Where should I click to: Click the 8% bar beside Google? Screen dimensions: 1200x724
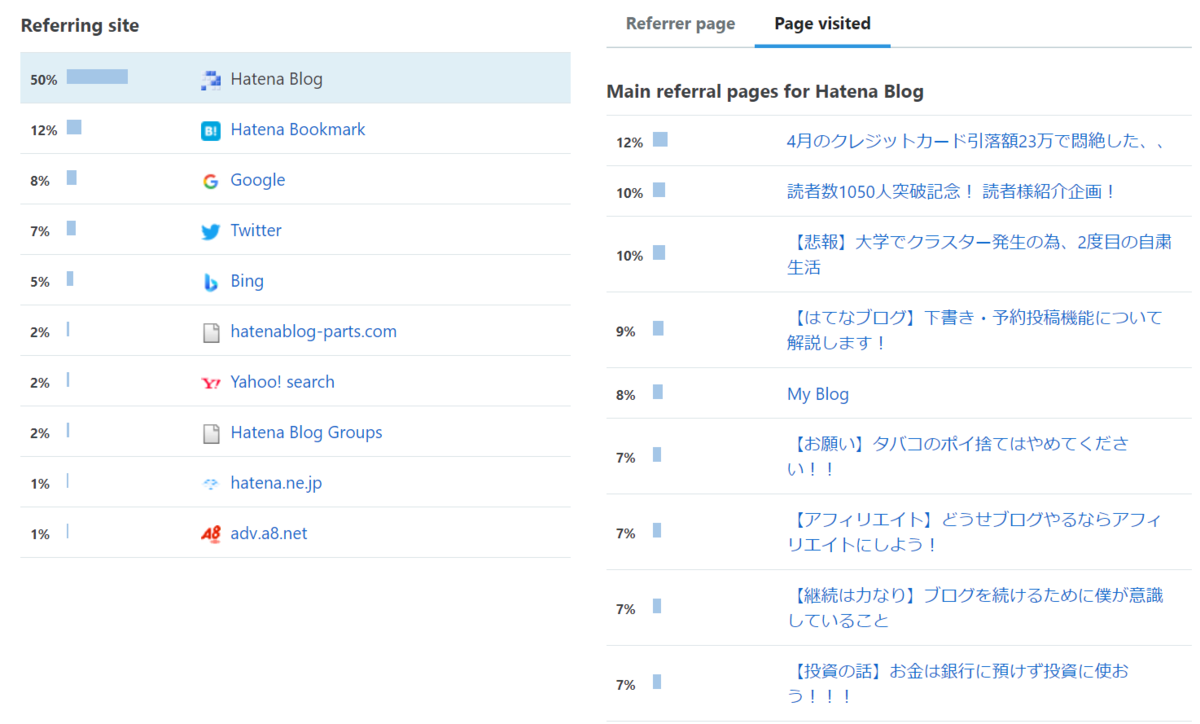[x=72, y=177]
